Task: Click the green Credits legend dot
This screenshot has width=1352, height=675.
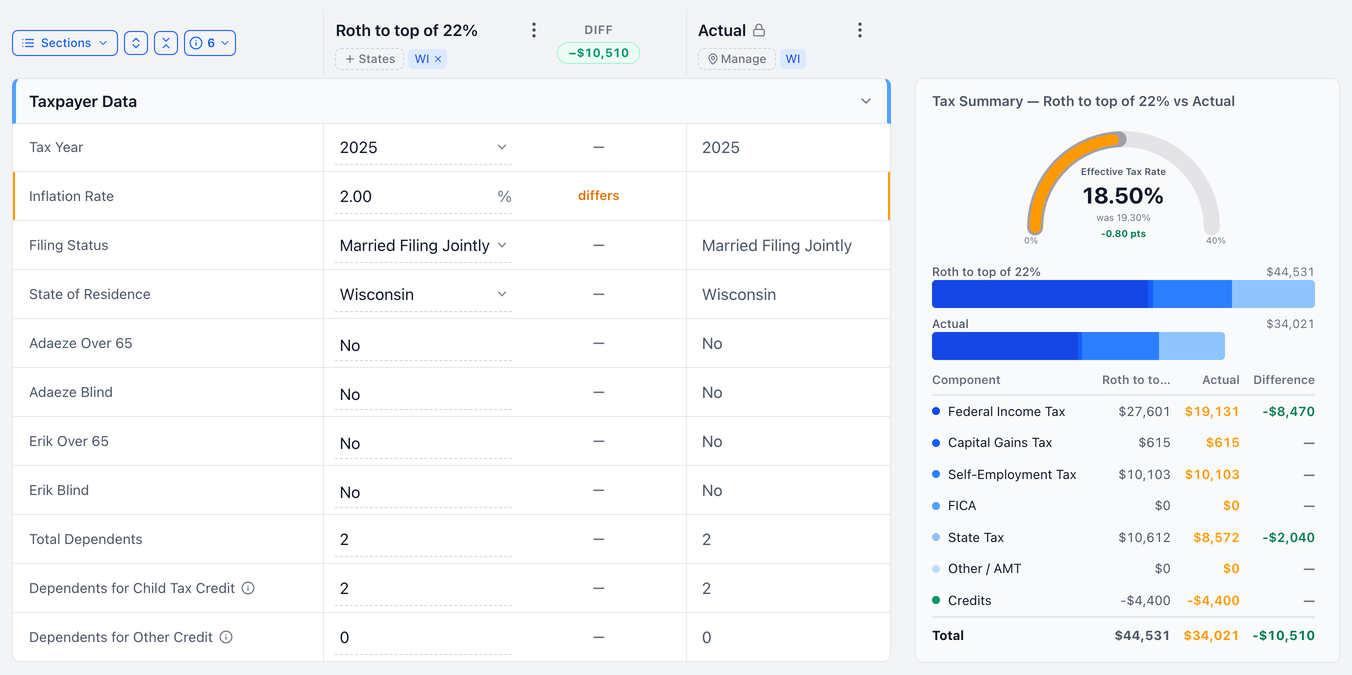Action: click(936, 600)
